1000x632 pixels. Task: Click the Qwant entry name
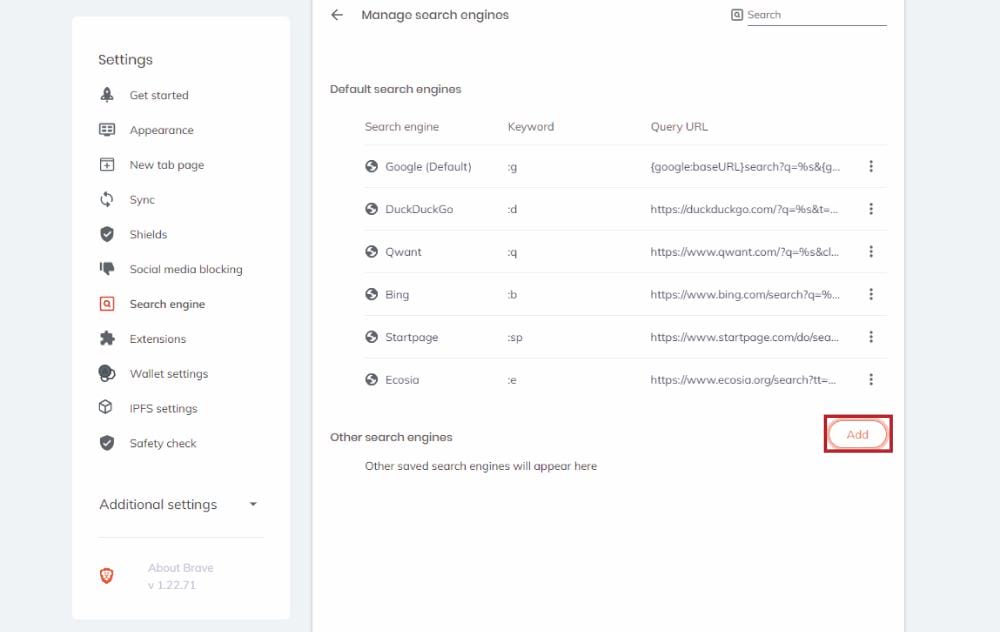pos(403,252)
